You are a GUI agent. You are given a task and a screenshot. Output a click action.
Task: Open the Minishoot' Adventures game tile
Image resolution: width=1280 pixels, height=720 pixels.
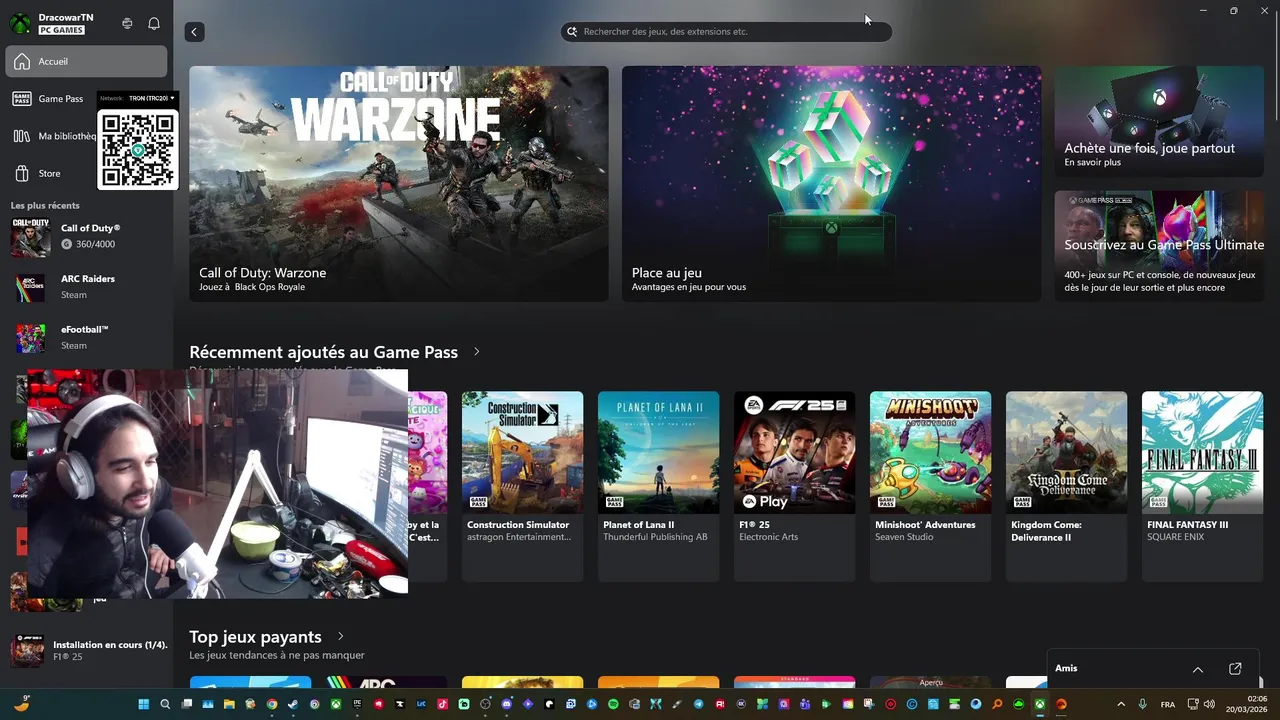(930, 486)
